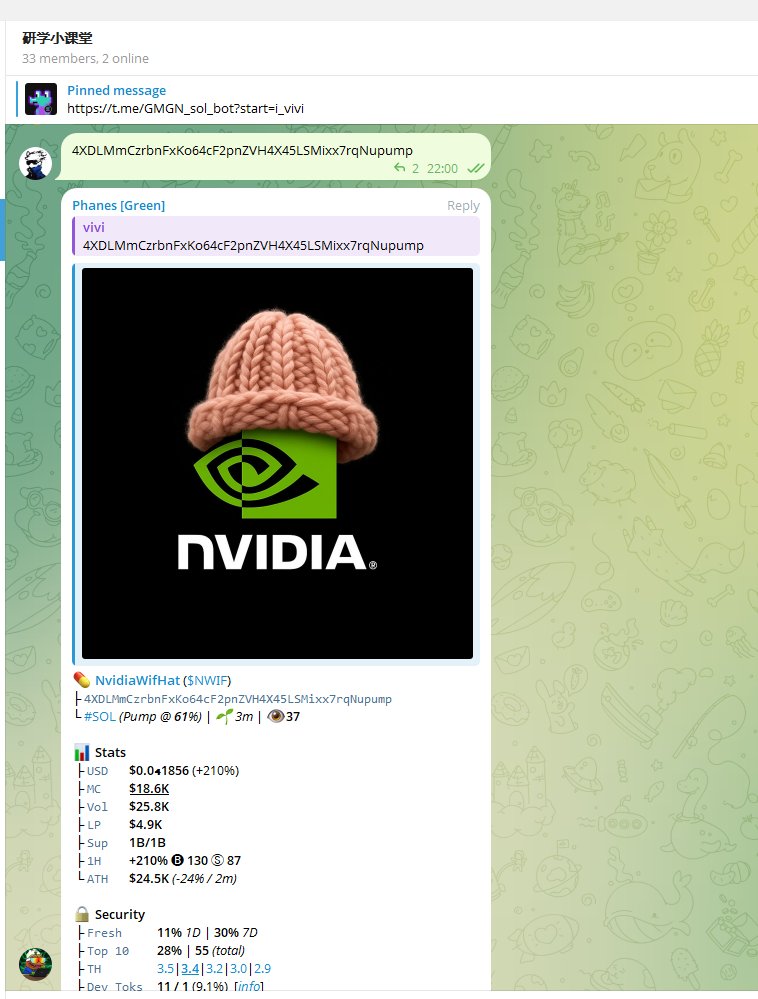Viewport: 758px width, 999px height.
Task: Click the contract address in vivi's first message
Action: click(x=242, y=150)
